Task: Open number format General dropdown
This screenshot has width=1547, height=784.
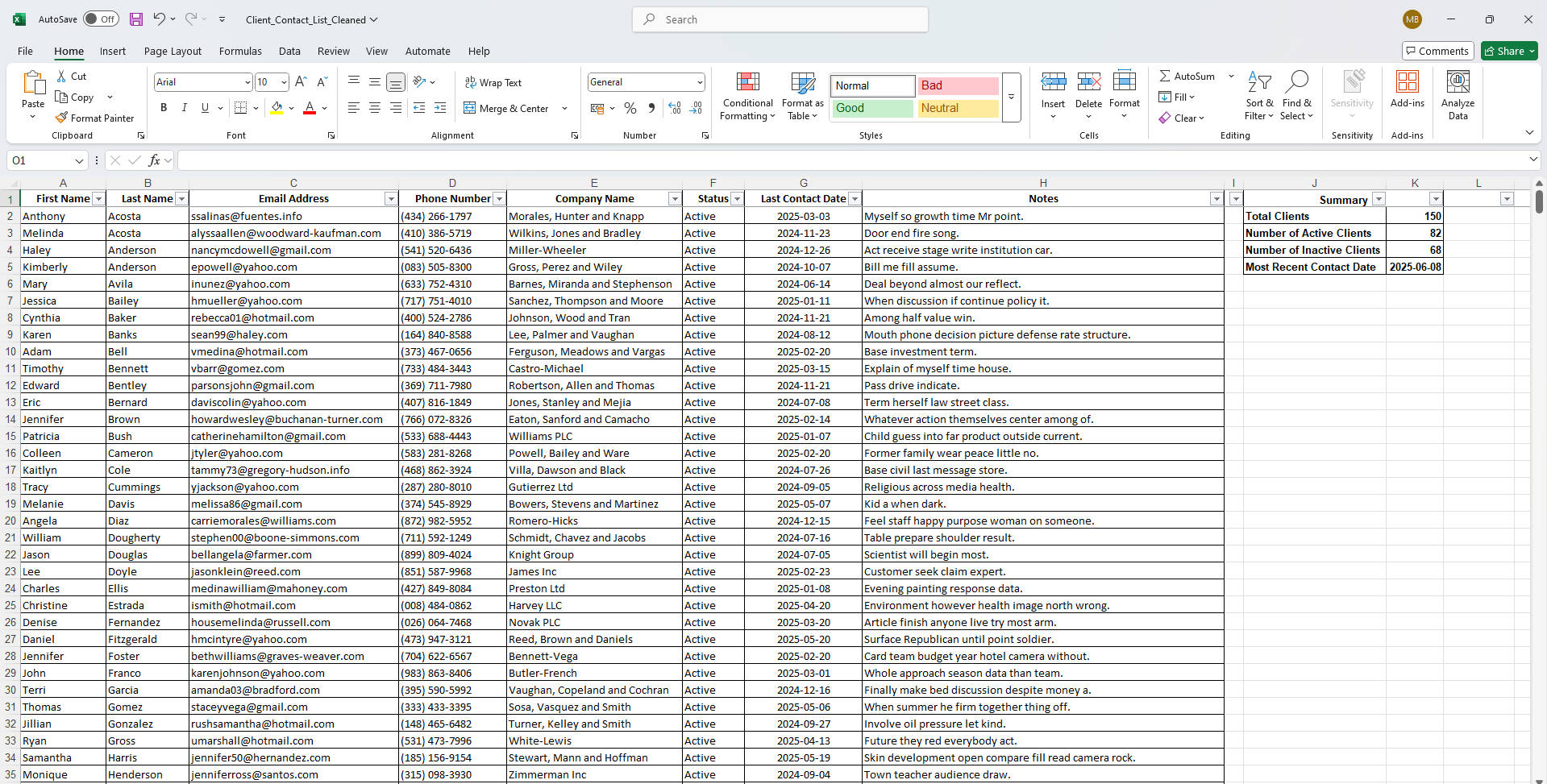Action: [699, 82]
